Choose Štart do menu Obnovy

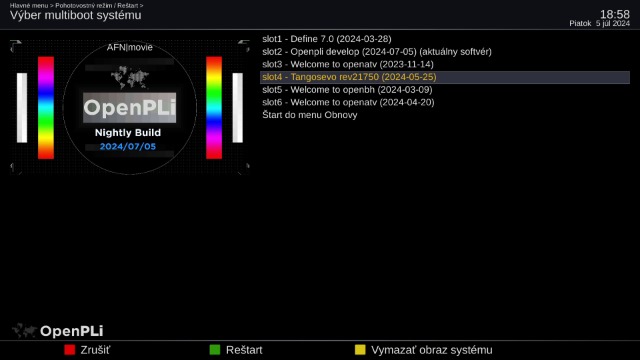coord(445,115)
